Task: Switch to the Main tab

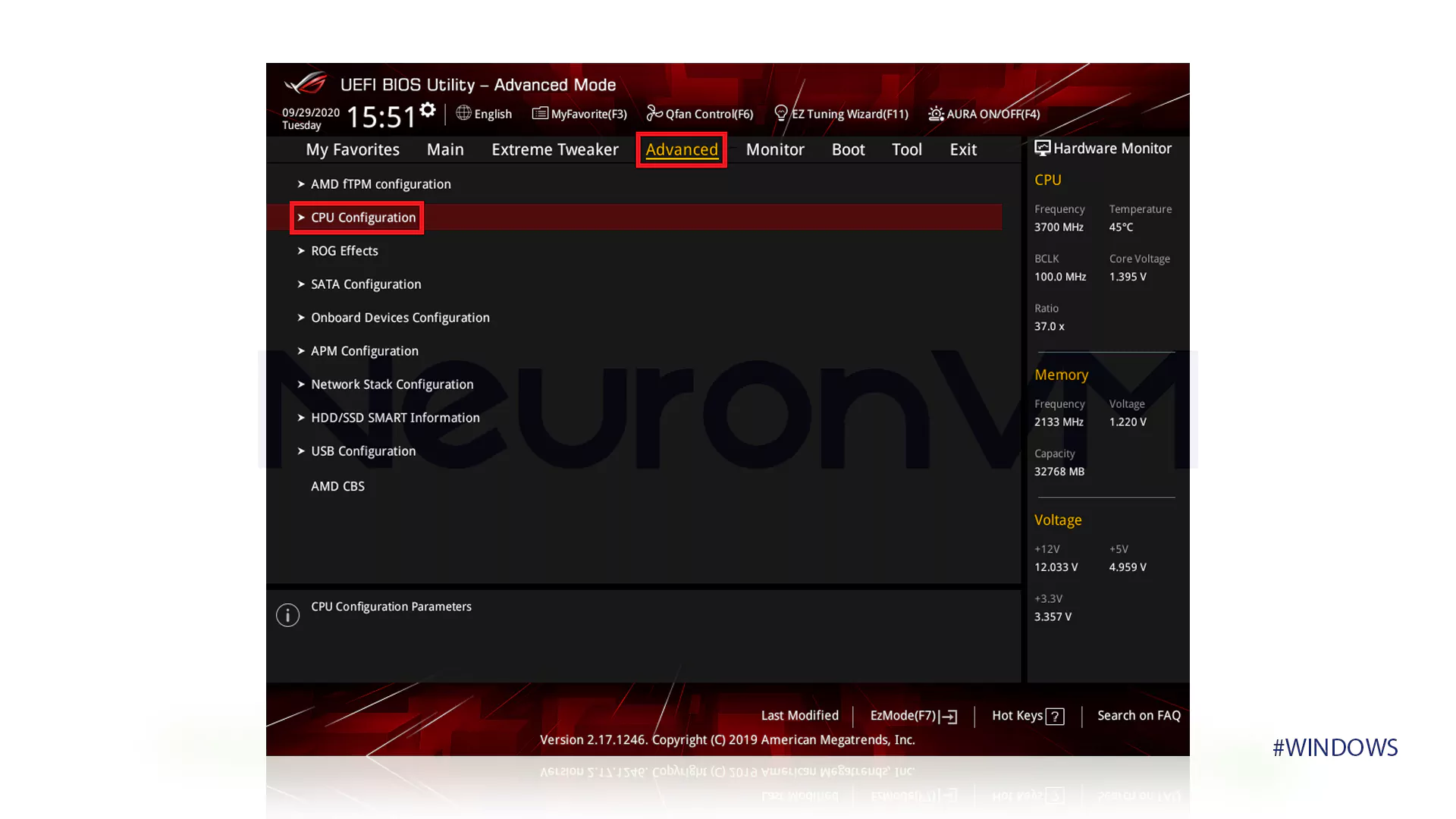Action: tap(445, 149)
